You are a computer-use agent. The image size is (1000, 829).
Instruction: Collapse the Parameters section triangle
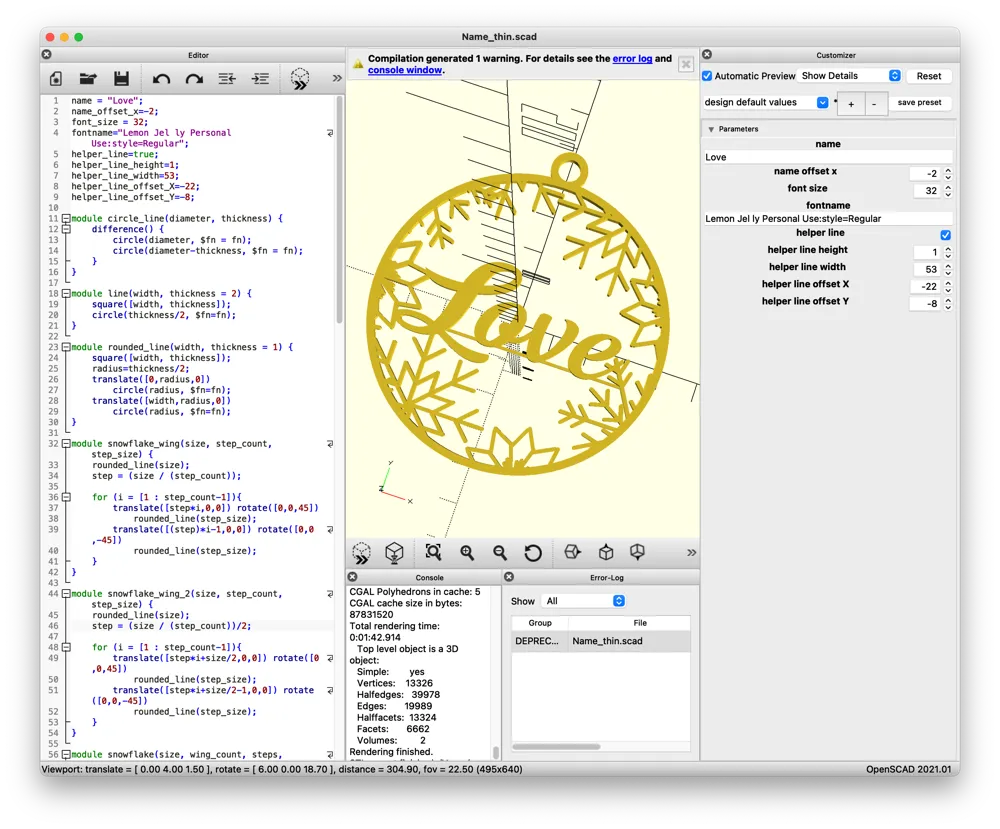(x=711, y=129)
